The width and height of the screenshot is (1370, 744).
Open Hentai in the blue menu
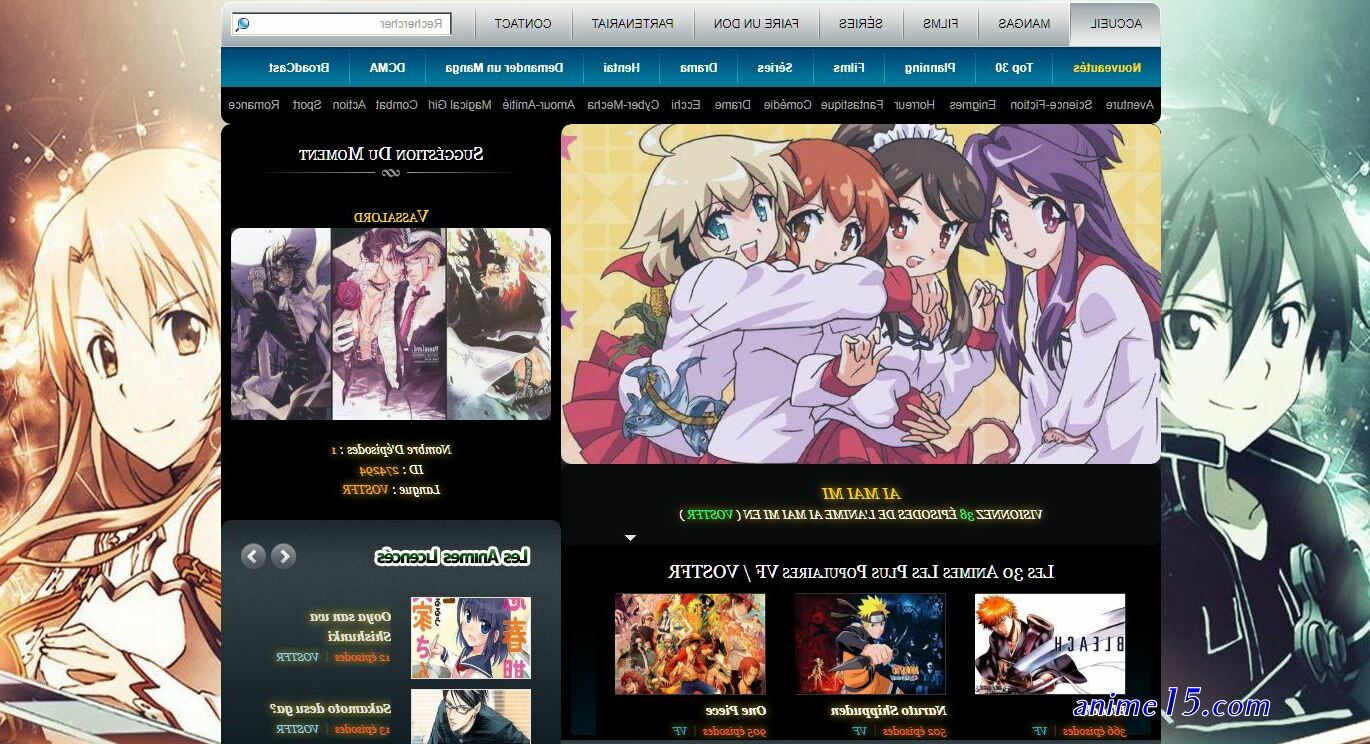click(621, 68)
